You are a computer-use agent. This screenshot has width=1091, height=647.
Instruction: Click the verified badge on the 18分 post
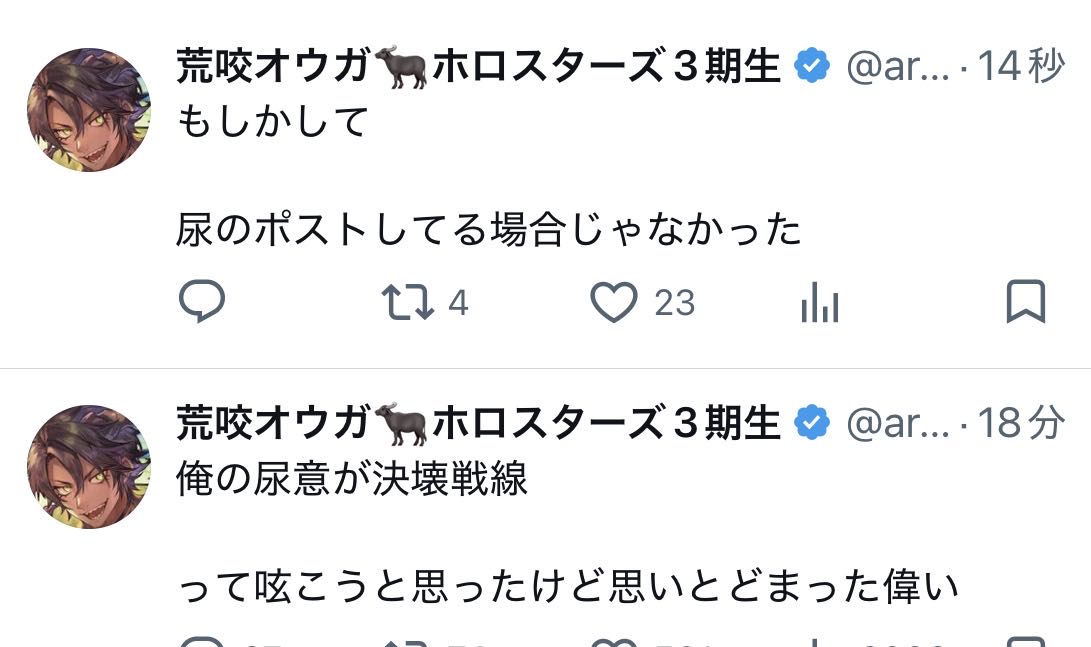[811, 424]
